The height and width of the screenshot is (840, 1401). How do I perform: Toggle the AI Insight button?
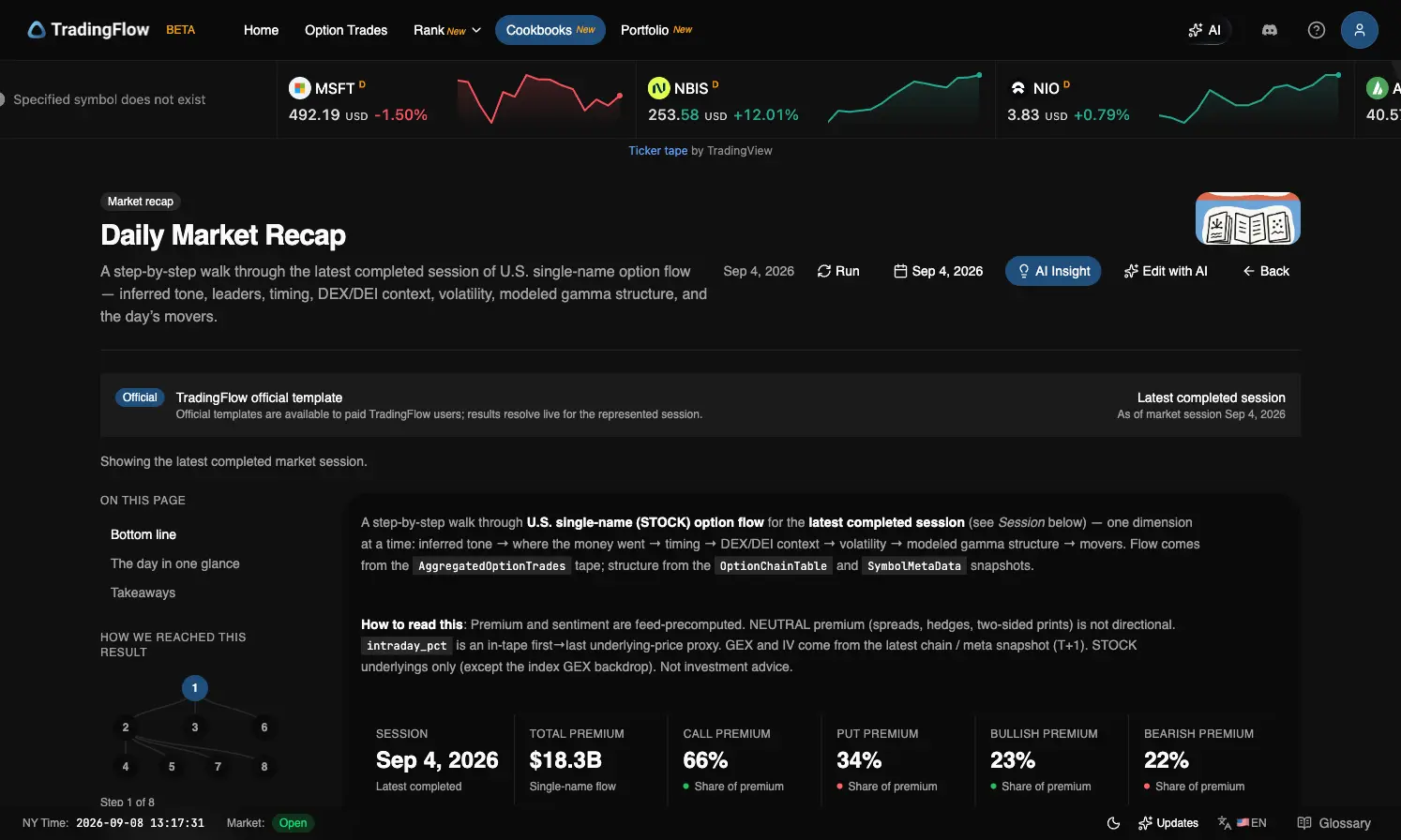[1053, 271]
